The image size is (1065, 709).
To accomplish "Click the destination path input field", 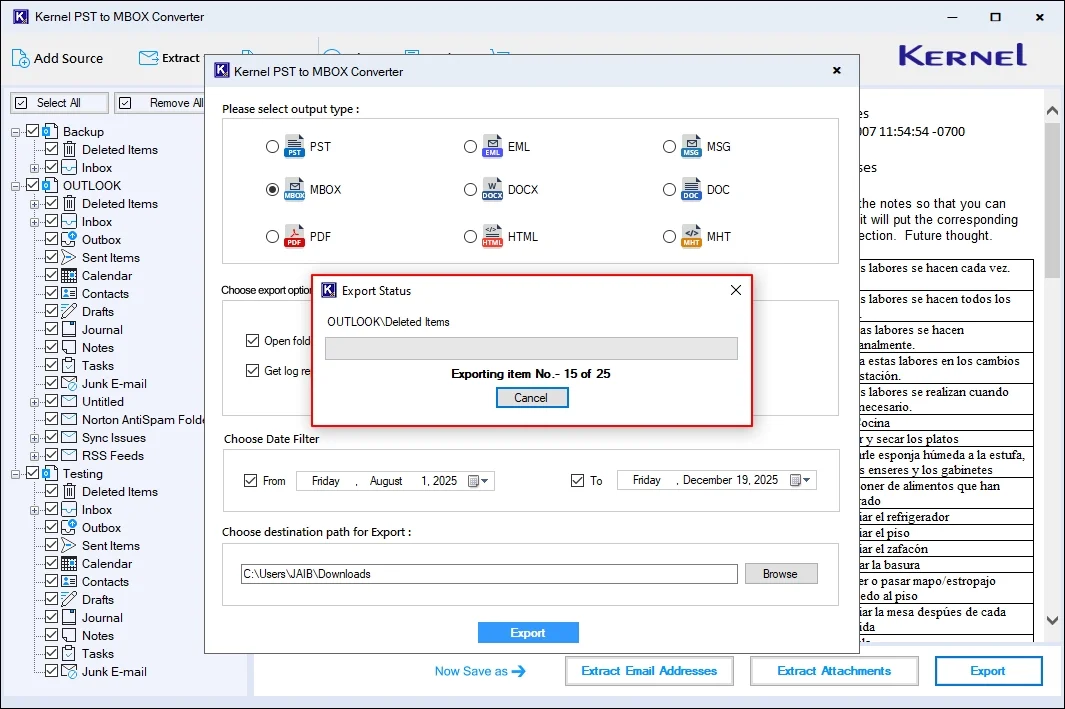I will click(x=488, y=573).
